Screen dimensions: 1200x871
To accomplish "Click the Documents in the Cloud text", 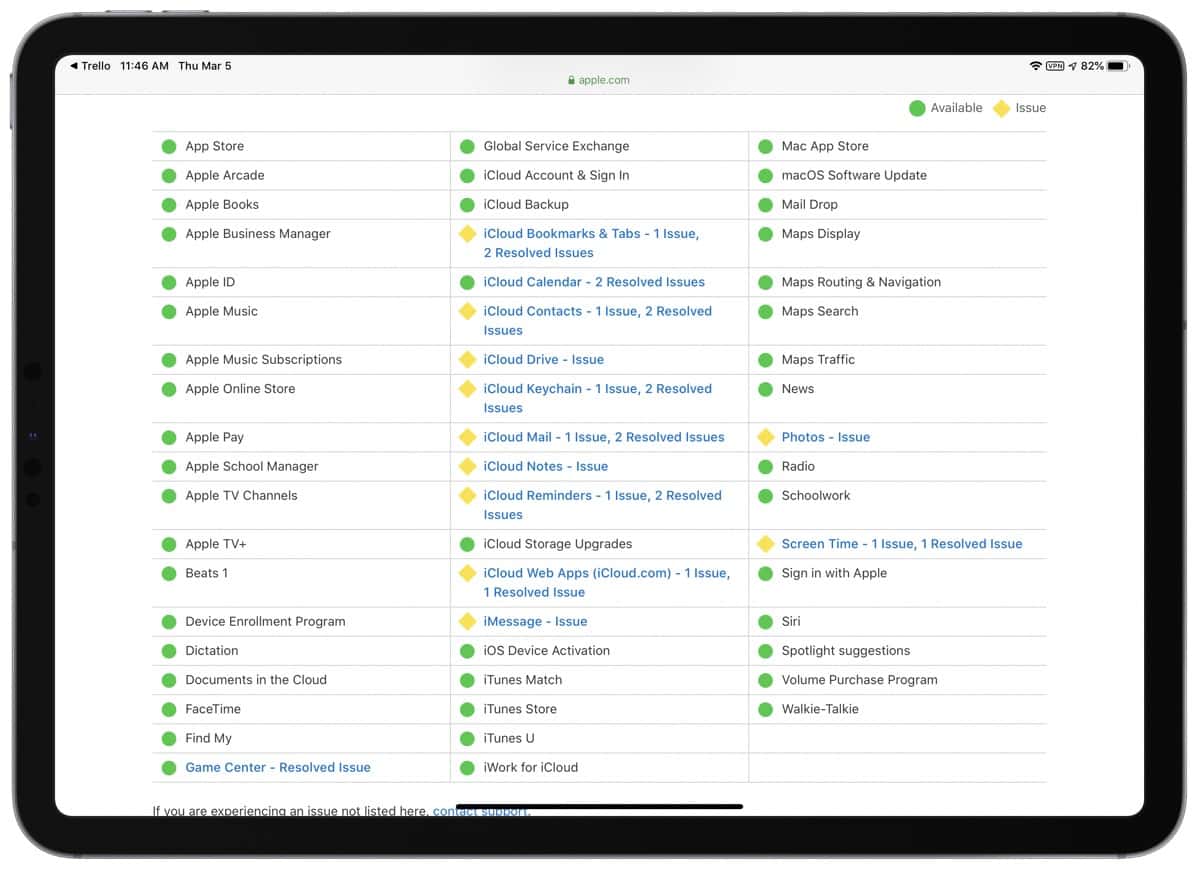I will point(256,679).
